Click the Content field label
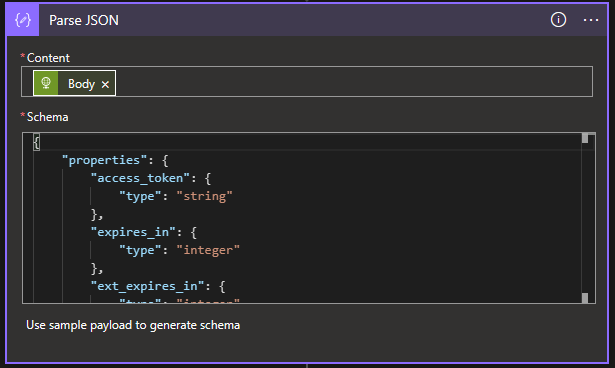Viewport: 615px width, 368px height. [x=48, y=58]
